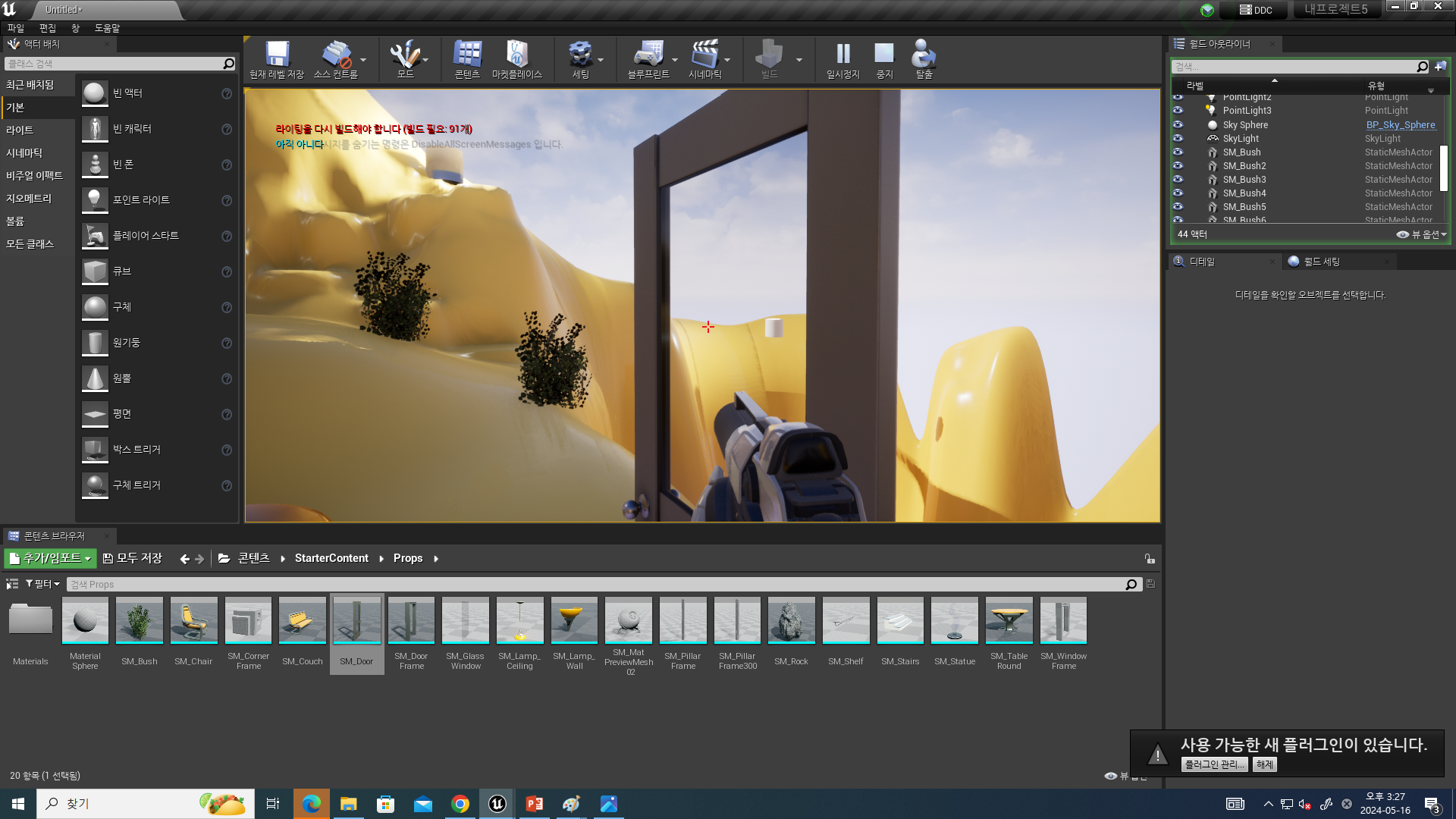Toggle visibility of SkyLight actor

click(1178, 138)
